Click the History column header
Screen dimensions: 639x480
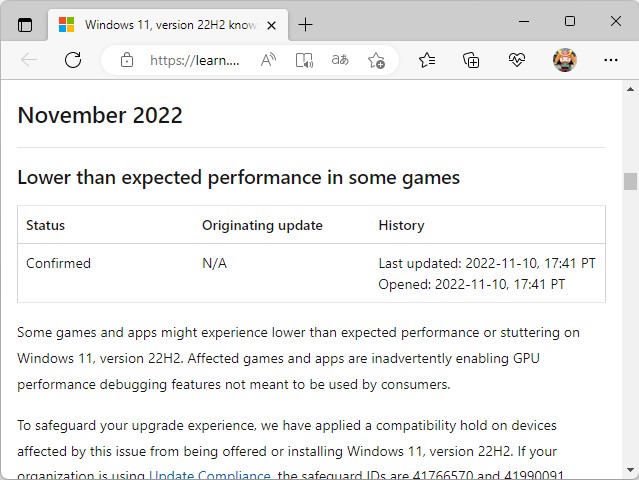[401, 225]
